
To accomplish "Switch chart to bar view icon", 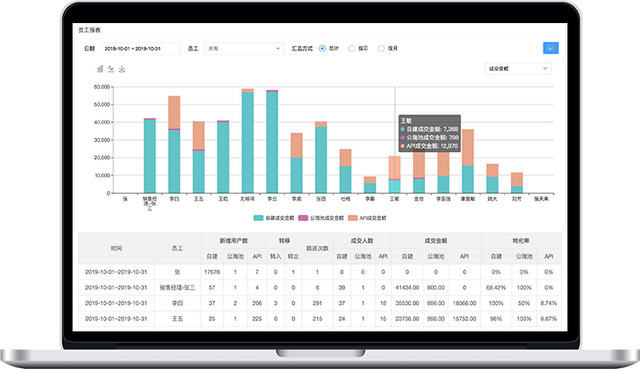I will tap(100, 69).
